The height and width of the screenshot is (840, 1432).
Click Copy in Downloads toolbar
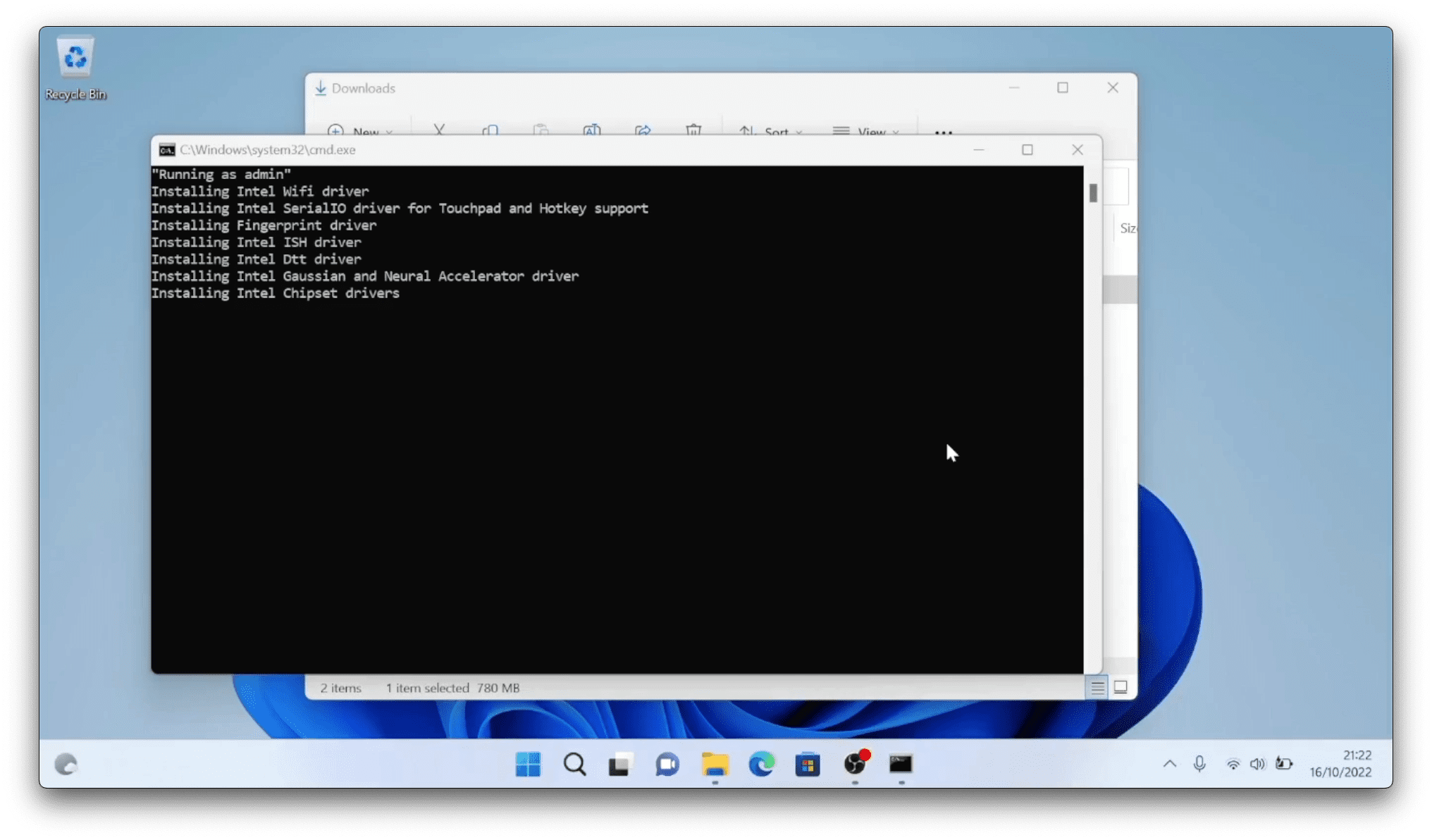490,130
